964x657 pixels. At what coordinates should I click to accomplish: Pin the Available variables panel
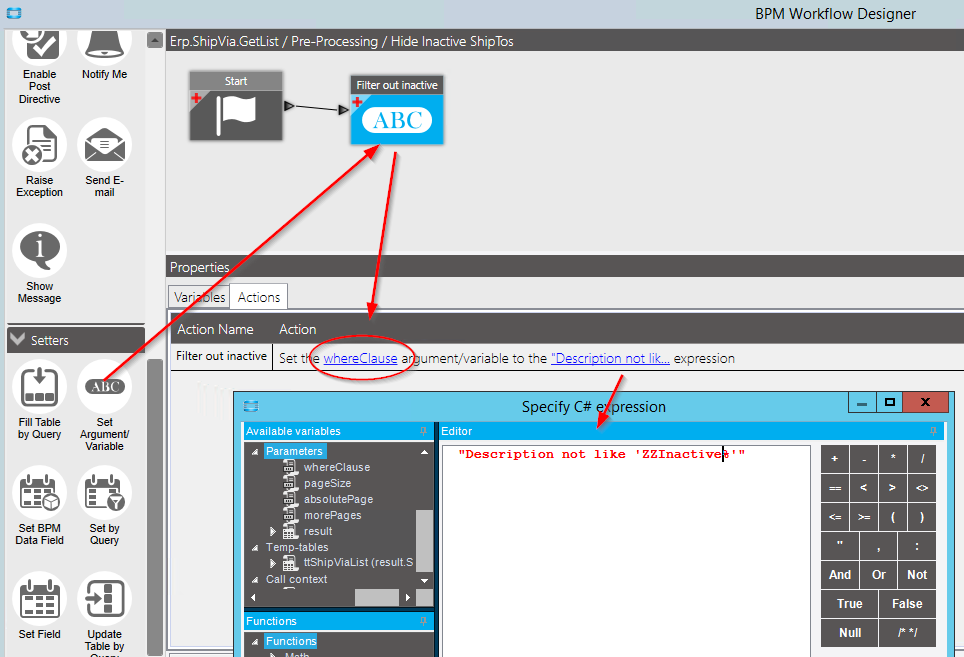423,431
